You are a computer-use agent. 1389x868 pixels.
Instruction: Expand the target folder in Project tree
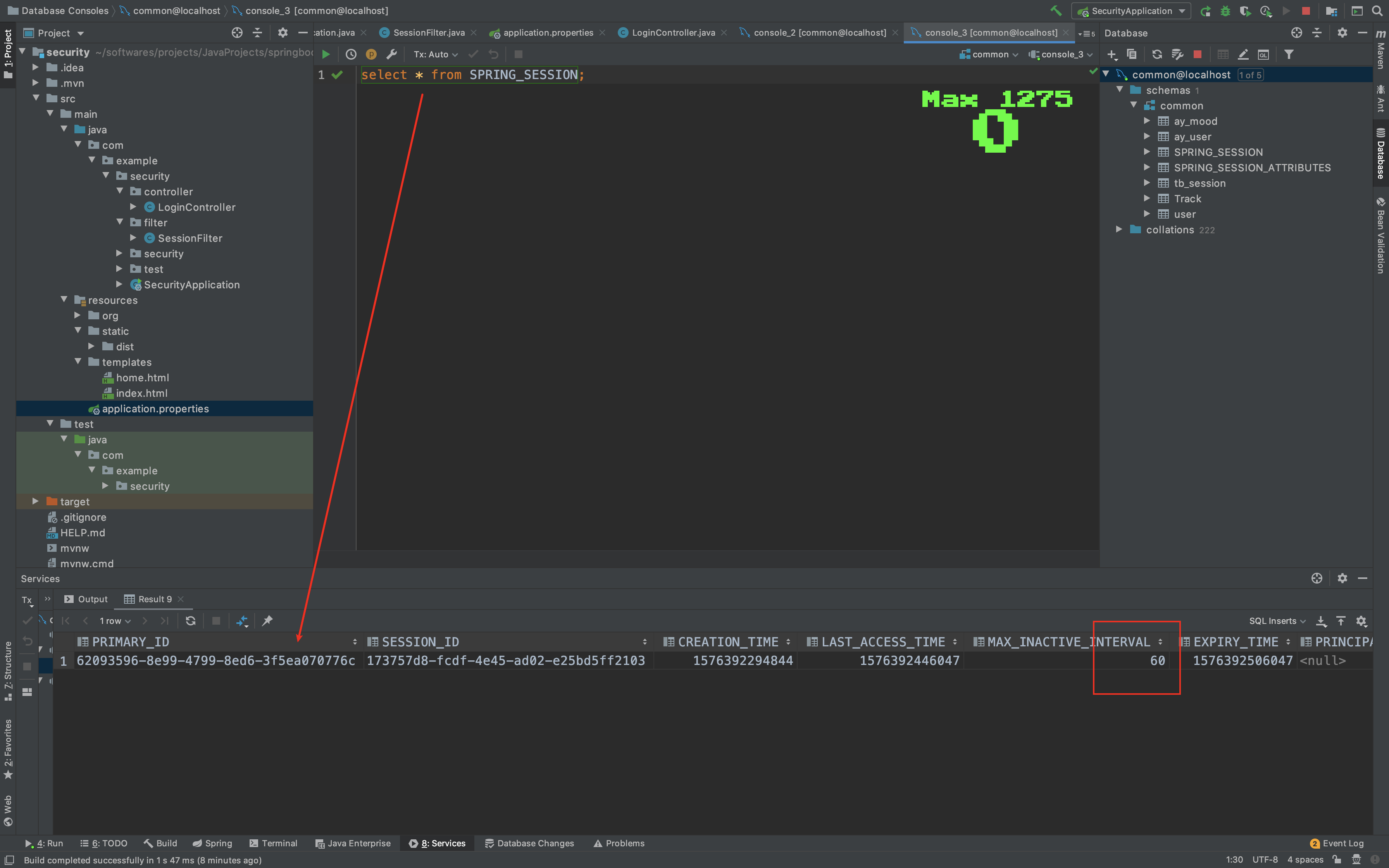36,502
